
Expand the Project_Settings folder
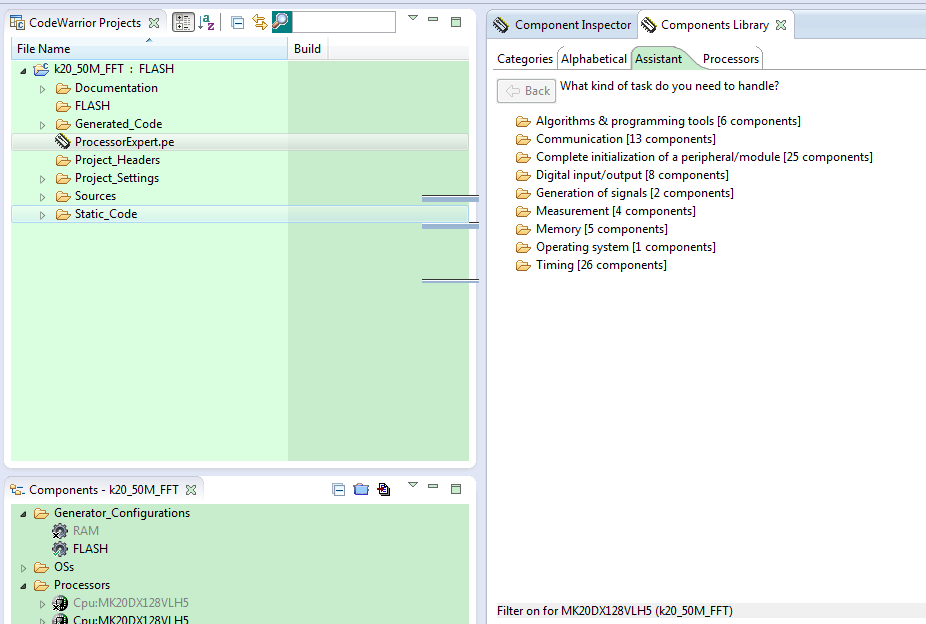point(43,179)
